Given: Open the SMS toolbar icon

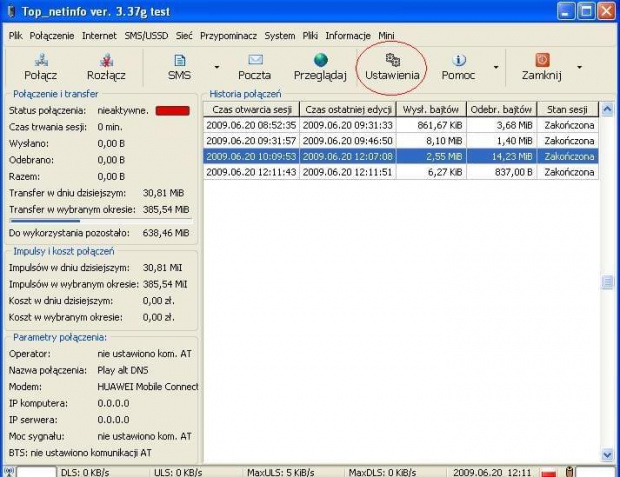Looking at the screenshot, I should [180, 60].
